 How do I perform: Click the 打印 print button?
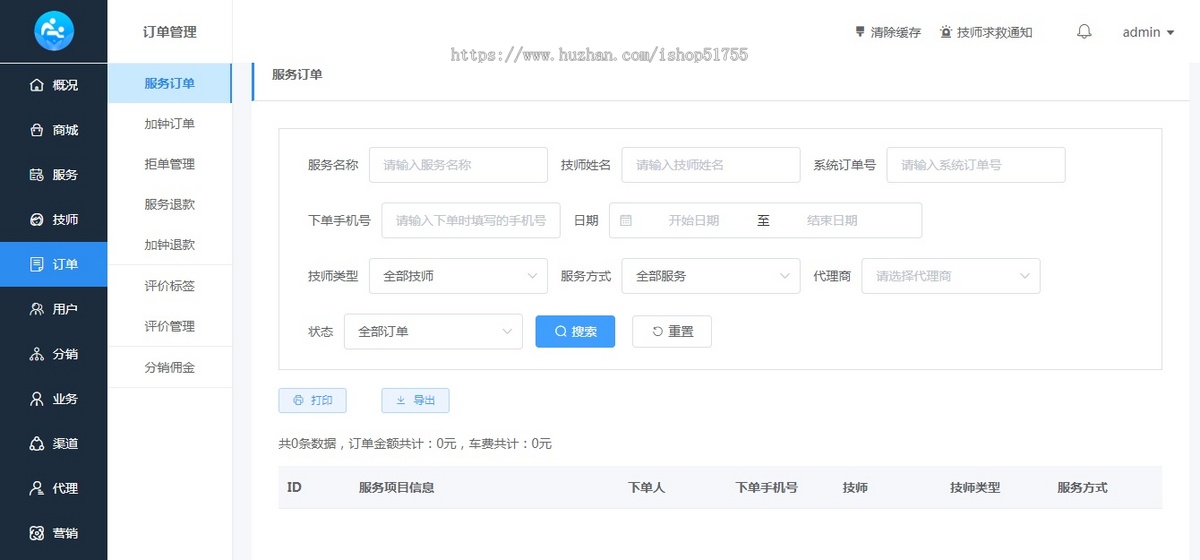pyautogui.click(x=312, y=400)
